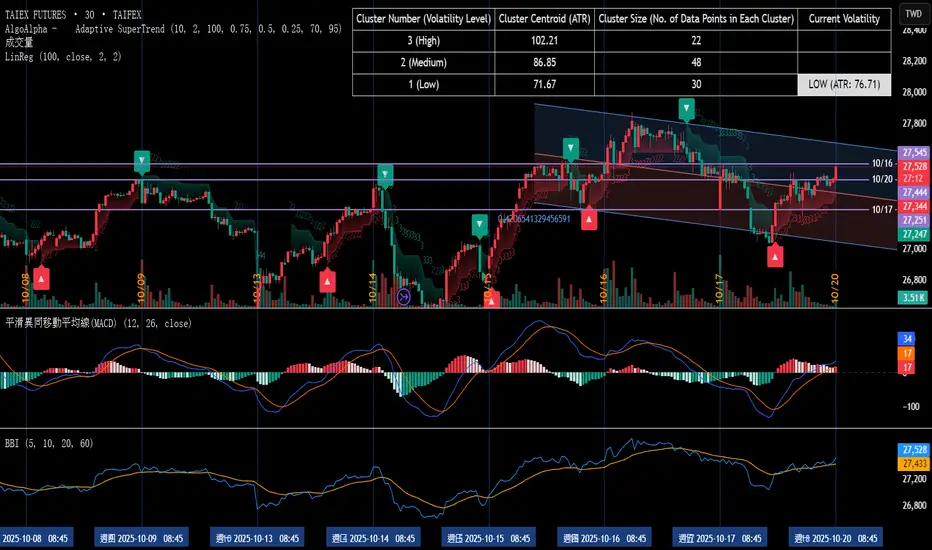
Task: Click the red buy-signal marker on 10/17
Action: point(775,257)
